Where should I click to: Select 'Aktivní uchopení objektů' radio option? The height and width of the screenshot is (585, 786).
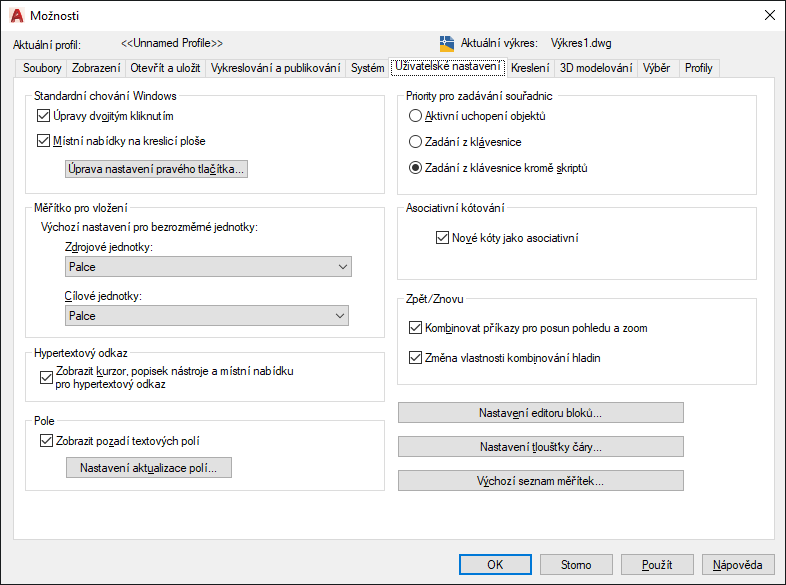[416, 116]
